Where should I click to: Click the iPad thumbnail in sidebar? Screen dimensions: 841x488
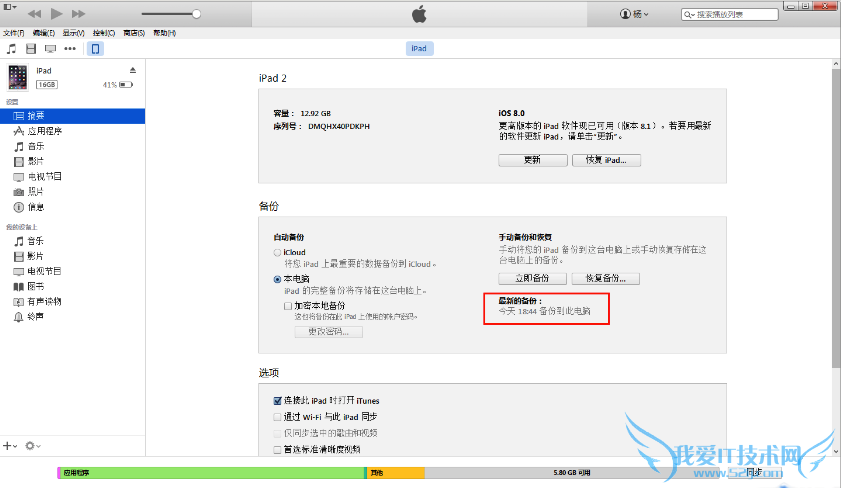18,77
